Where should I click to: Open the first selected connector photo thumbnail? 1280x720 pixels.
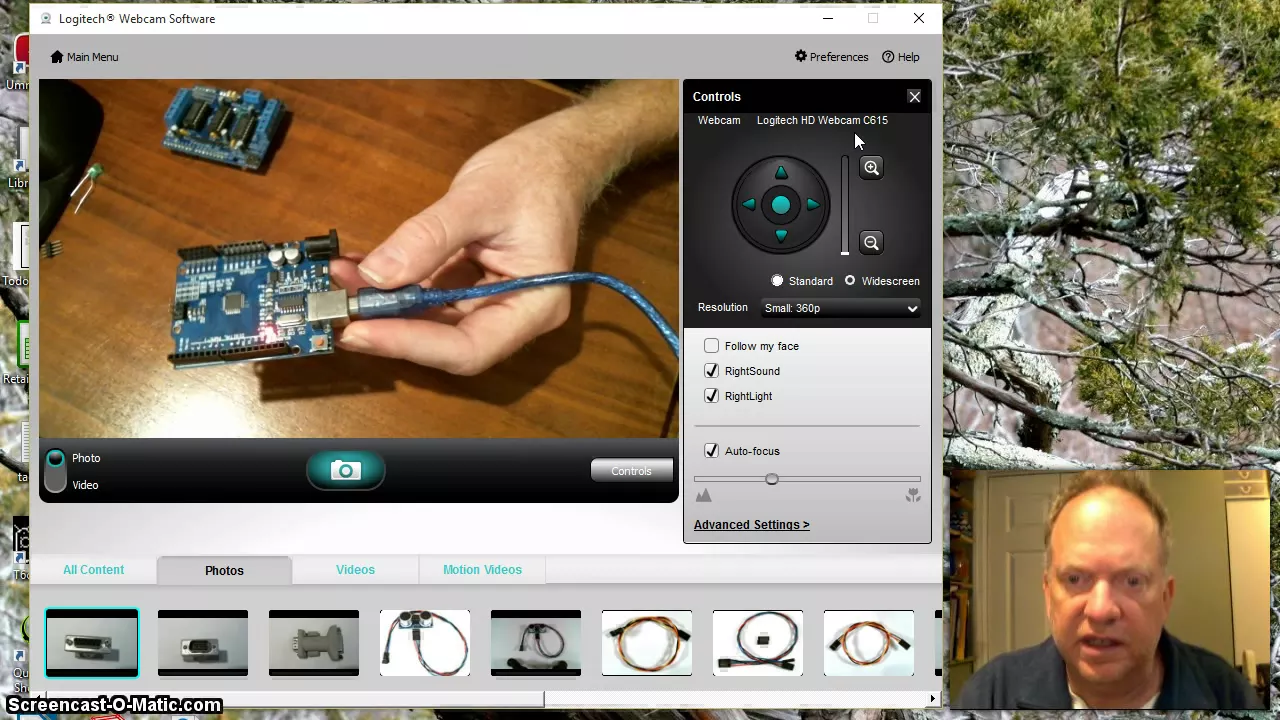pyautogui.click(x=92, y=643)
